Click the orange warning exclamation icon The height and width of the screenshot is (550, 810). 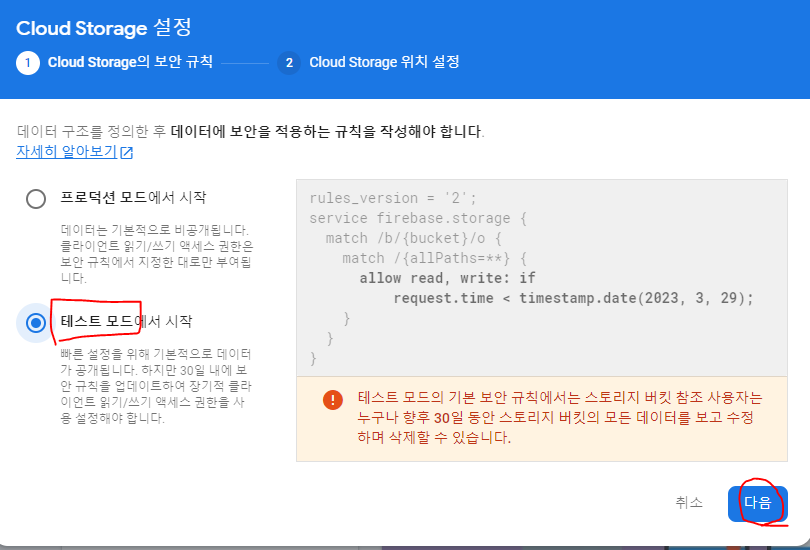(x=333, y=400)
